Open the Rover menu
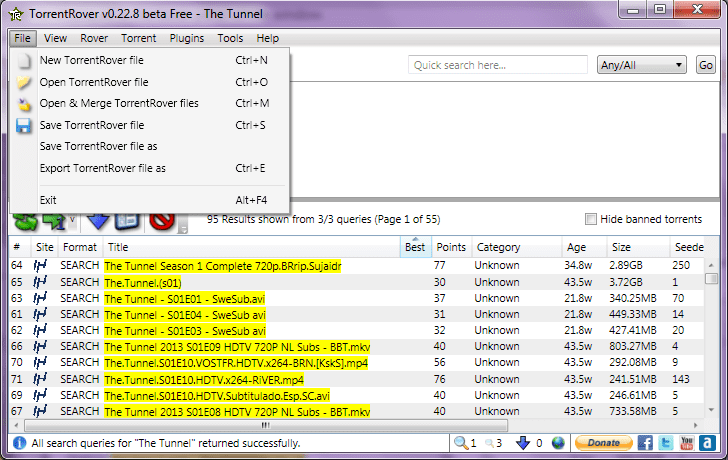This screenshot has height=460, width=728. [94, 38]
